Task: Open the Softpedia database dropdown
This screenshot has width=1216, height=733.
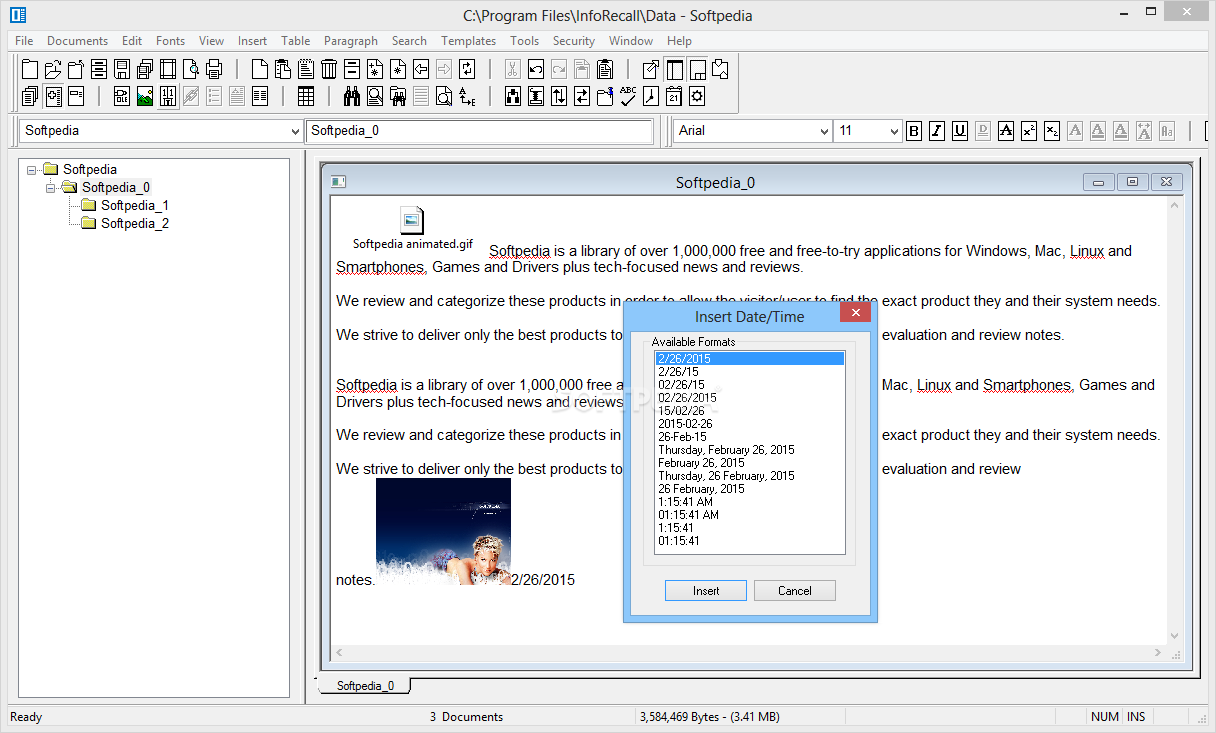Action: pos(295,131)
